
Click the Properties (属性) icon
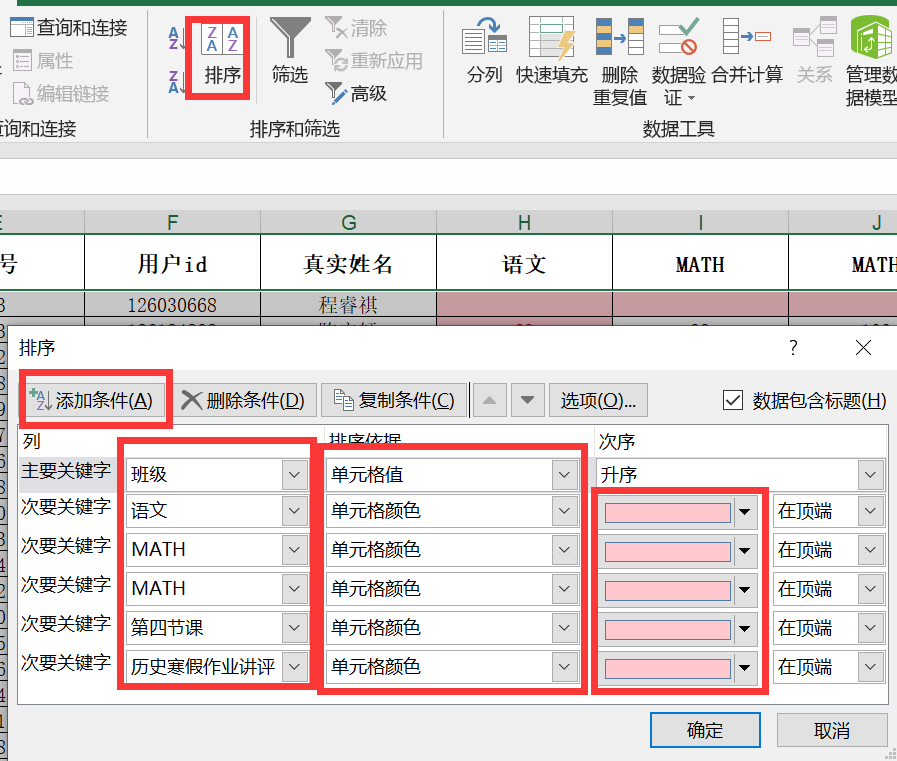[x=22, y=61]
